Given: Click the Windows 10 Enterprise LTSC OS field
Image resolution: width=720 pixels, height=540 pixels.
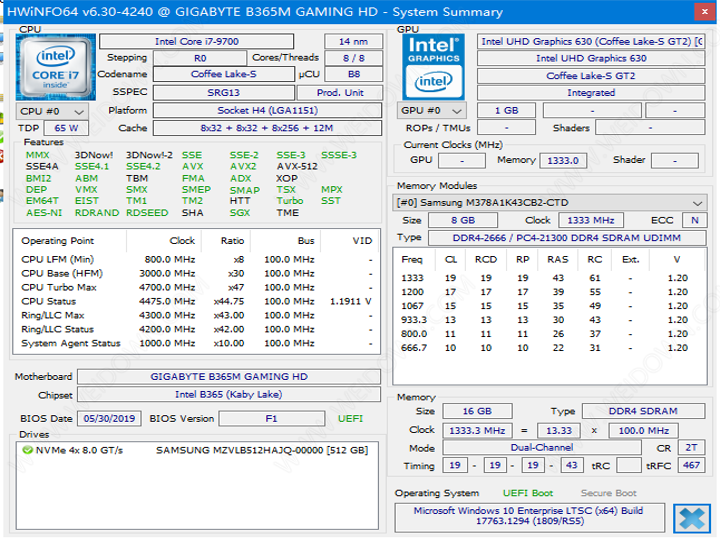Looking at the screenshot, I should (529, 516).
